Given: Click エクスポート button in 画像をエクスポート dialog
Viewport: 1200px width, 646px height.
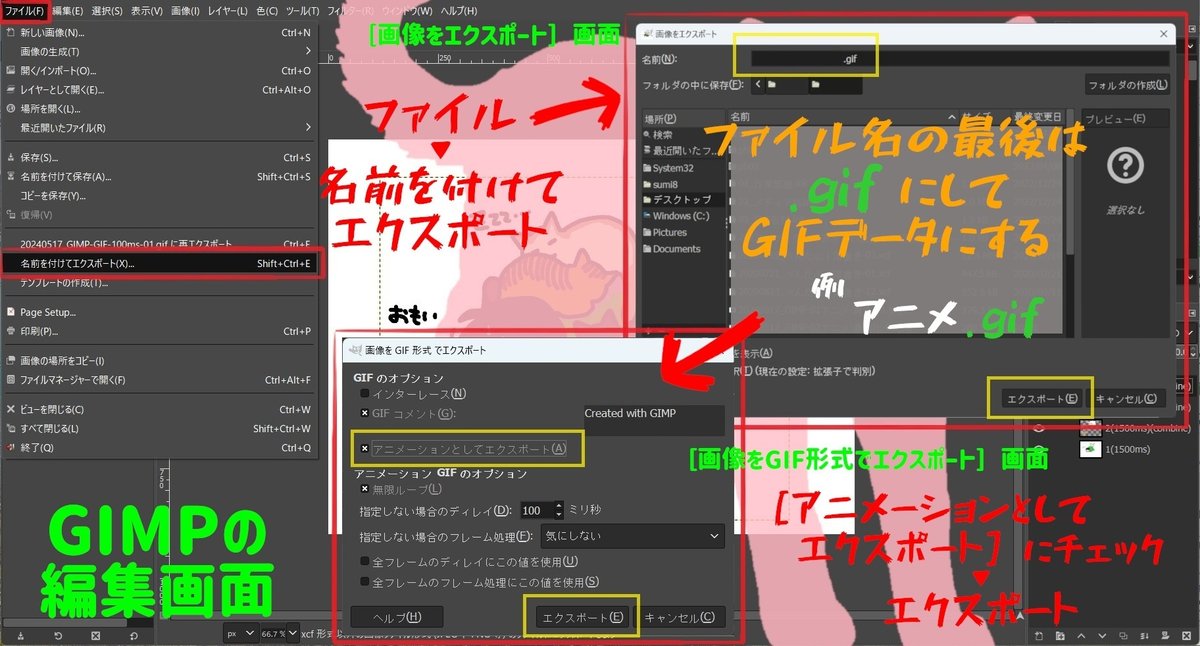Looking at the screenshot, I should (x=1042, y=398).
